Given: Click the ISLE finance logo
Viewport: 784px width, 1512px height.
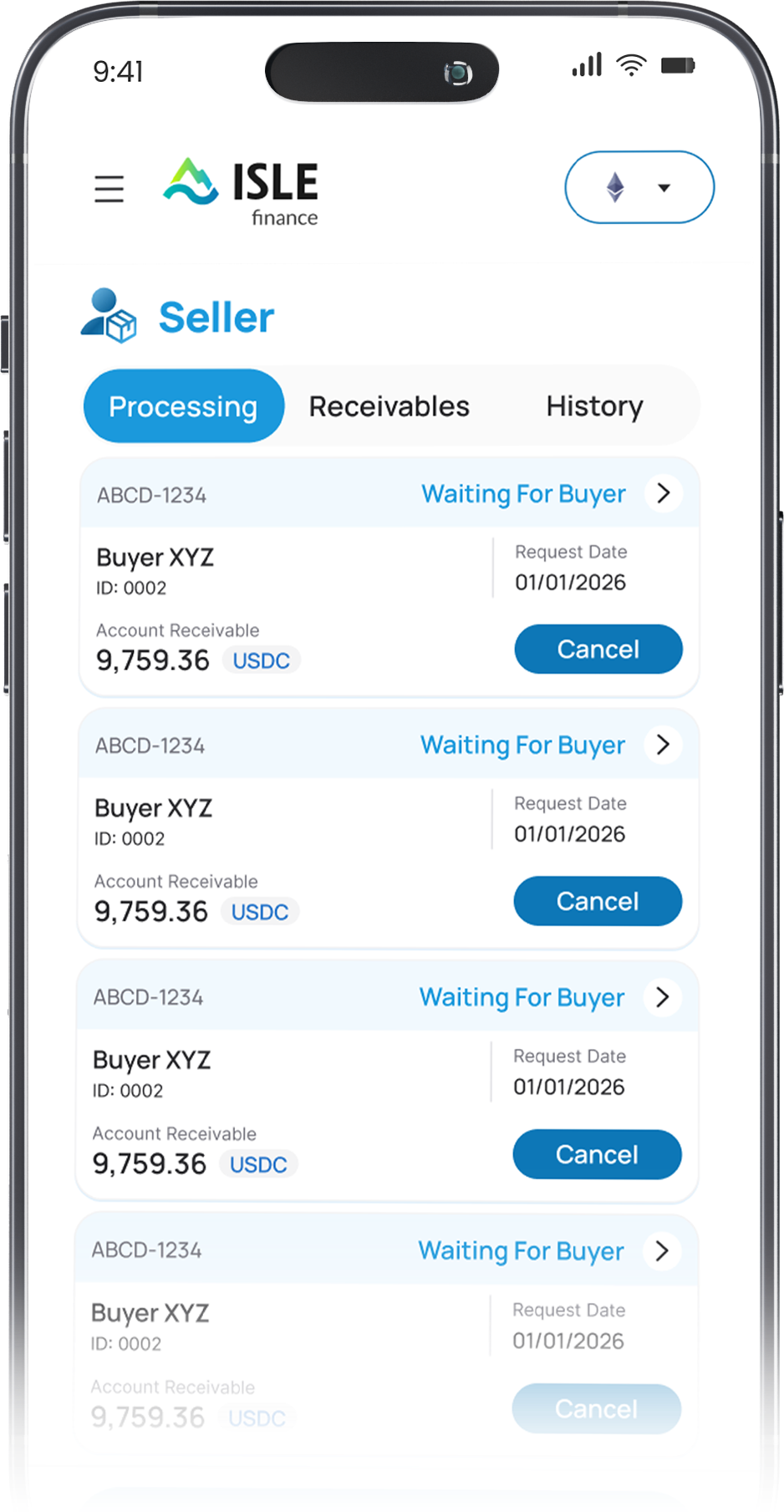Looking at the screenshot, I should point(242,190).
